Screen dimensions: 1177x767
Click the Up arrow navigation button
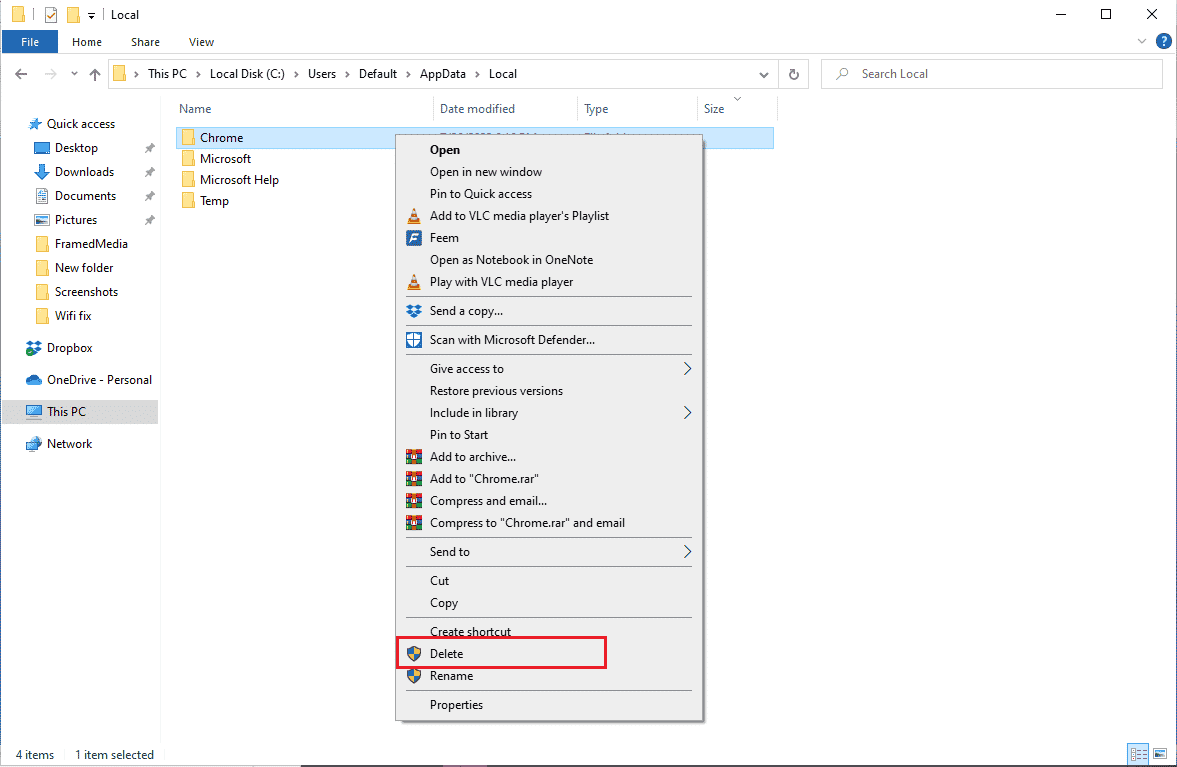[x=95, y=74]
